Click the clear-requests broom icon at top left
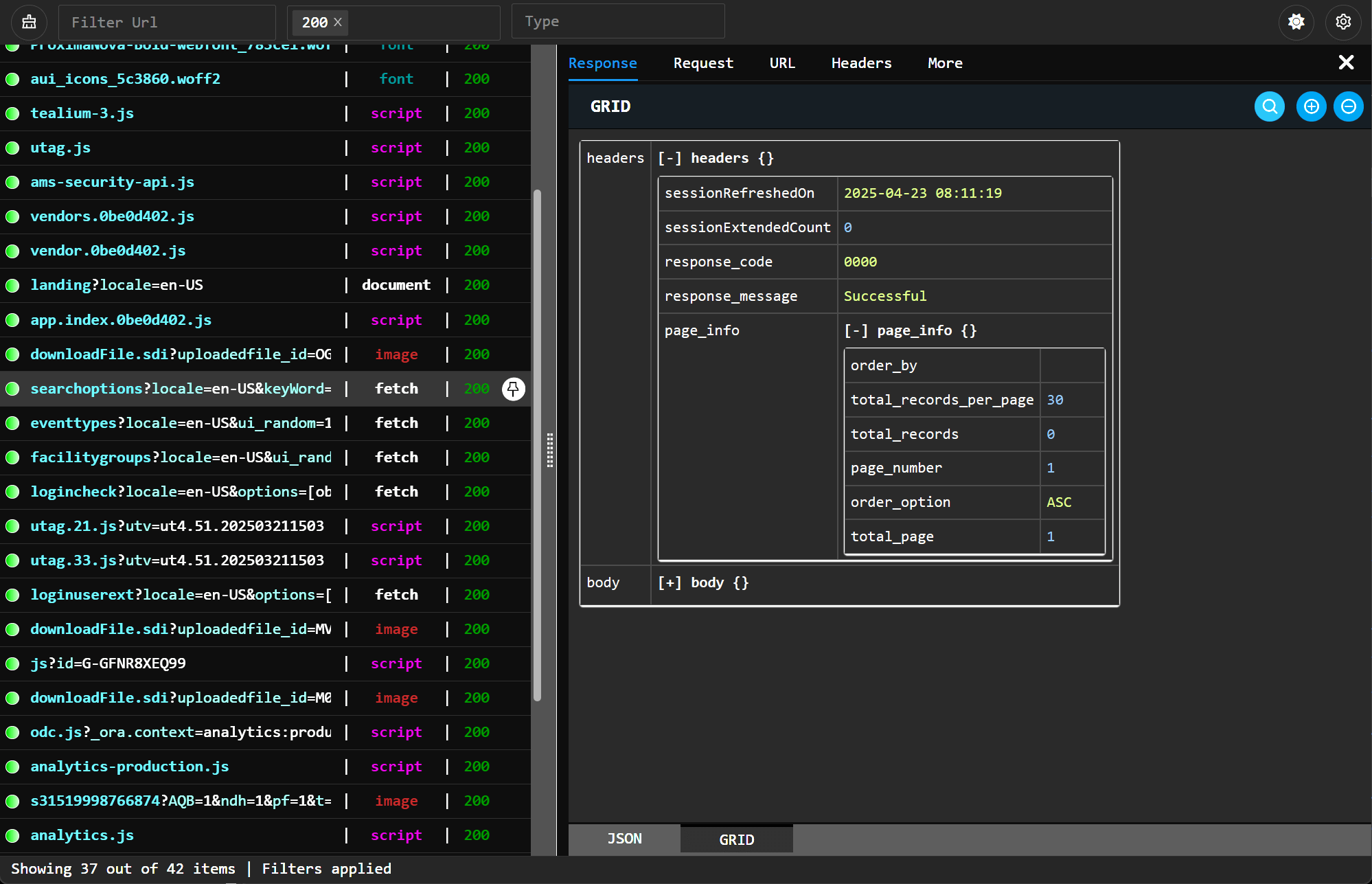Screen dimensions: 1372x884 pyautogui.click(x=29, y=22)
